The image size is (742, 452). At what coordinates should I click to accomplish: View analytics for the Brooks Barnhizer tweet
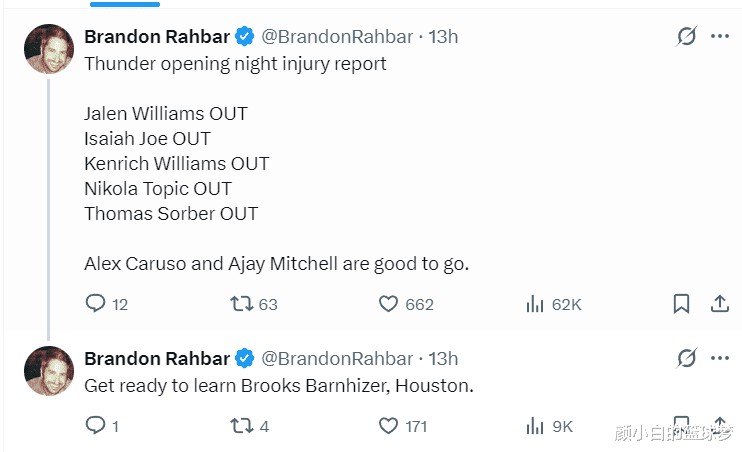pyautogui.click(x=535, y=426)
